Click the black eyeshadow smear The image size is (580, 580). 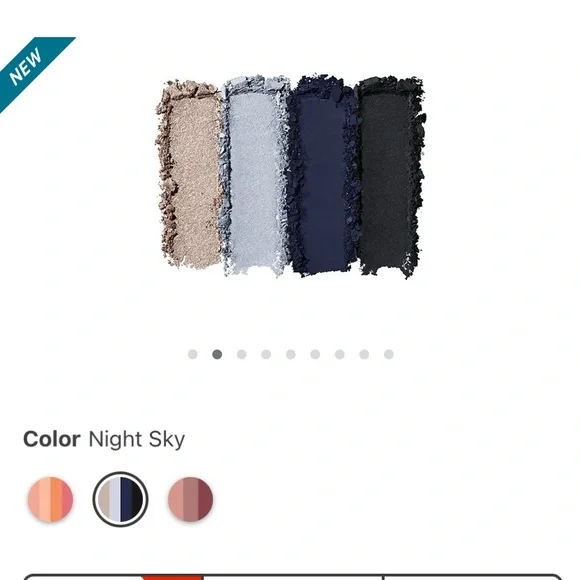390,177
